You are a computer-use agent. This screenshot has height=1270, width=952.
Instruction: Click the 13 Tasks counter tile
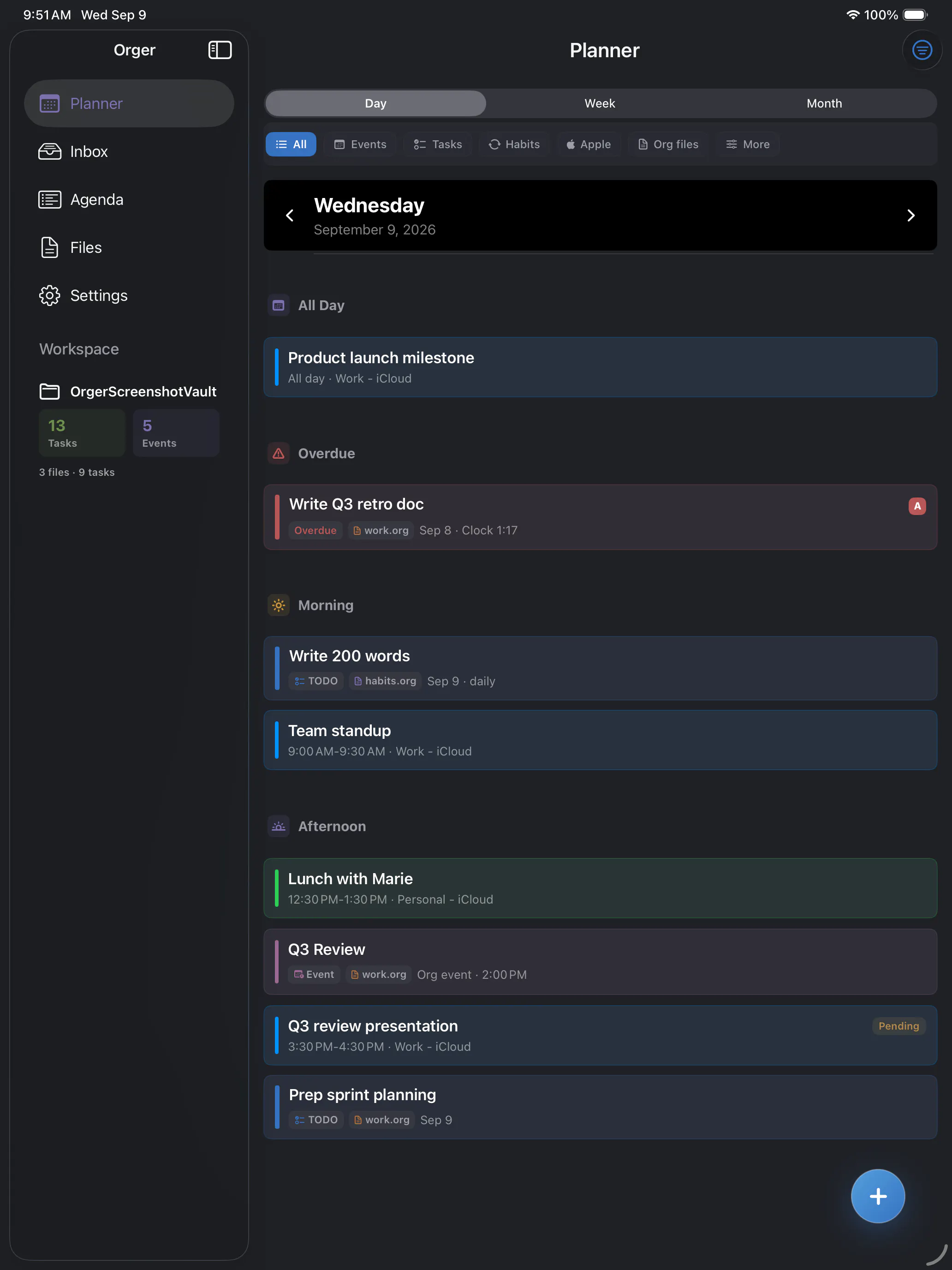[82, 433]
